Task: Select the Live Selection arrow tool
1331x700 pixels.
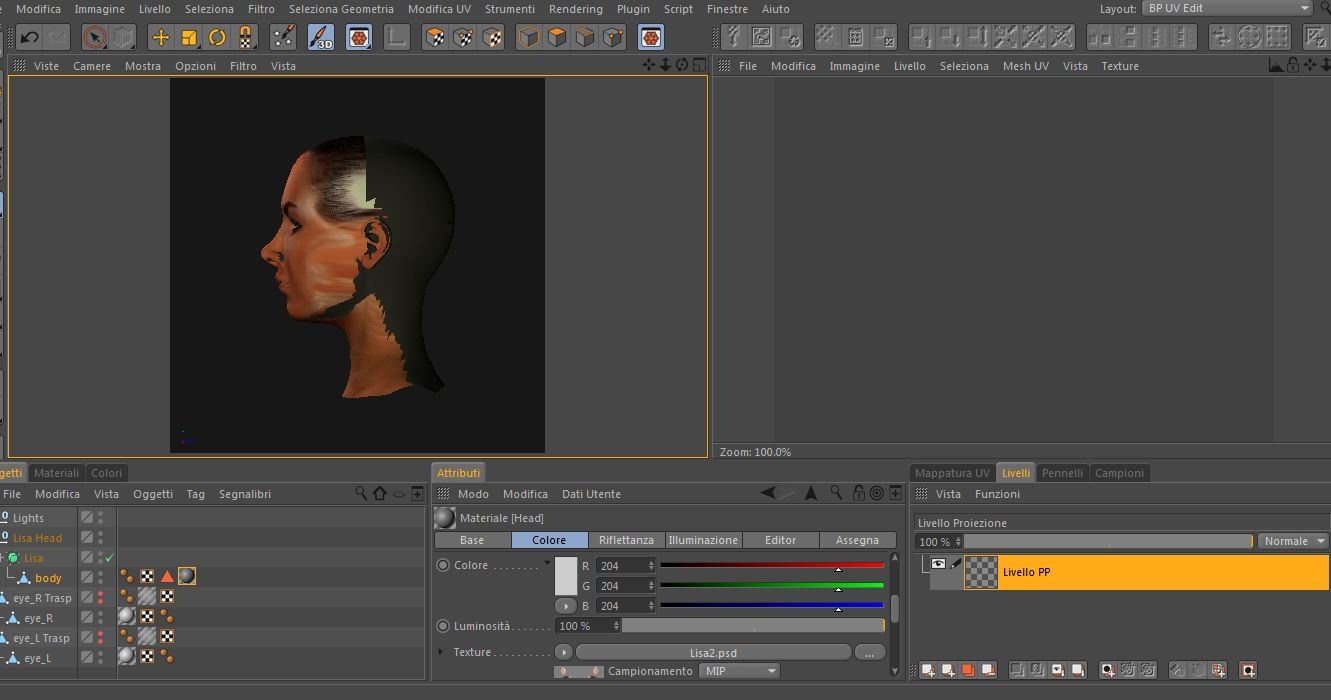Action: click(x=94, y=38)
